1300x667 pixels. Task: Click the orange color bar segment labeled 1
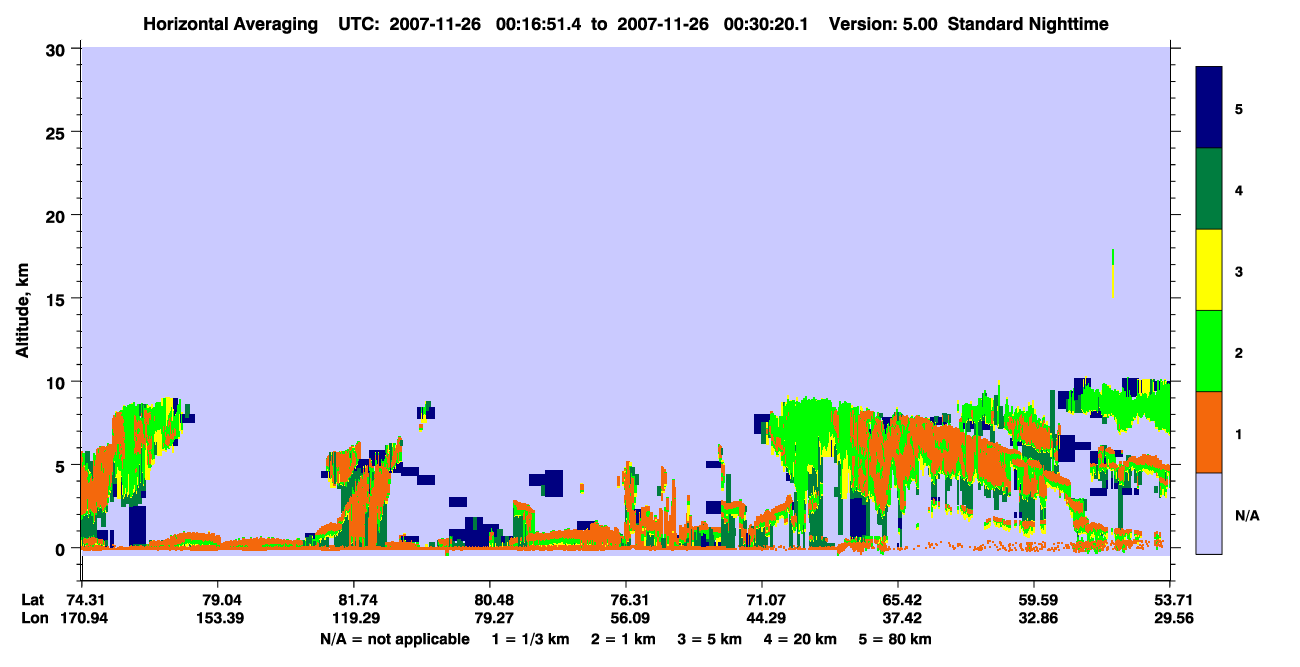(1209, 432)
